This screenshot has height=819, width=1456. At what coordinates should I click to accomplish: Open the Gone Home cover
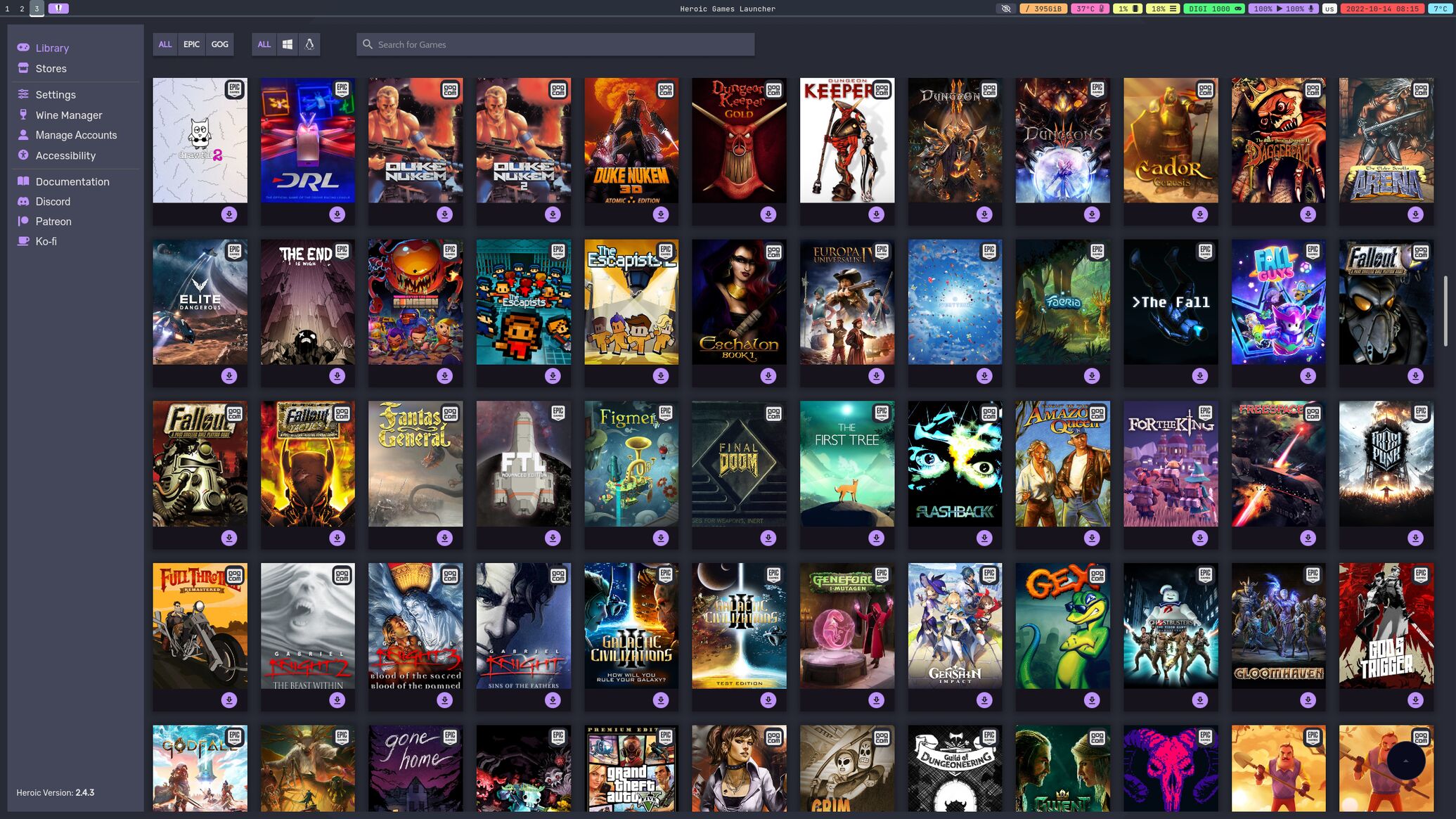pos(415,768)
